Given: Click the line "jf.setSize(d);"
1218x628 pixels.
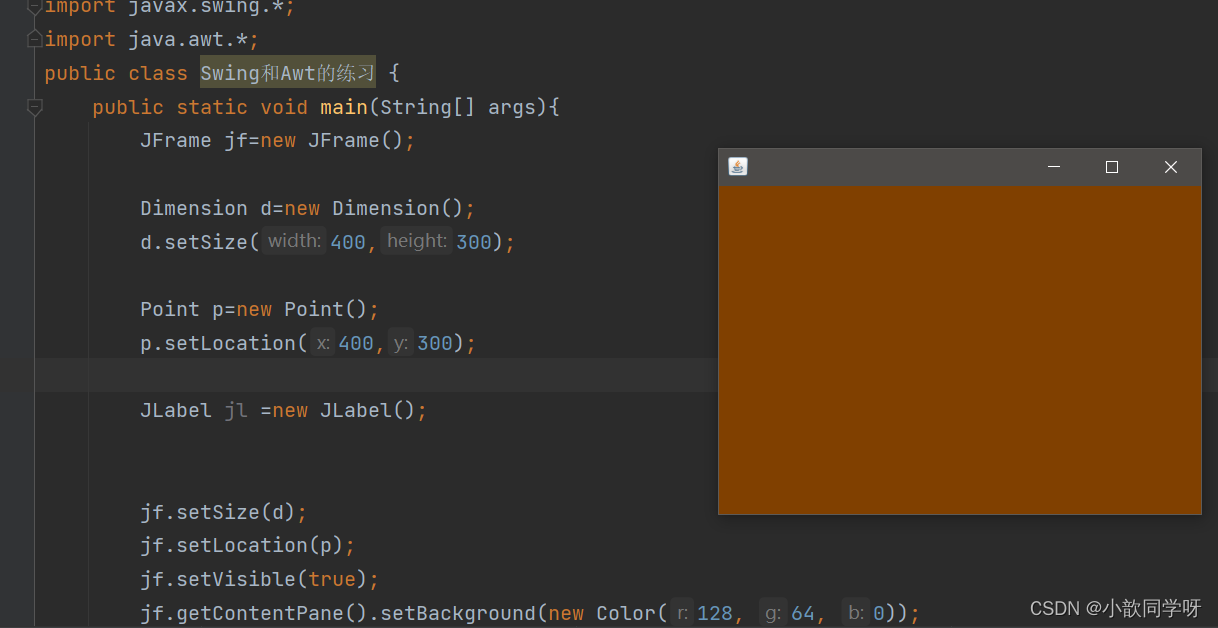Looking at the screenshot, I should pos(223,512).
